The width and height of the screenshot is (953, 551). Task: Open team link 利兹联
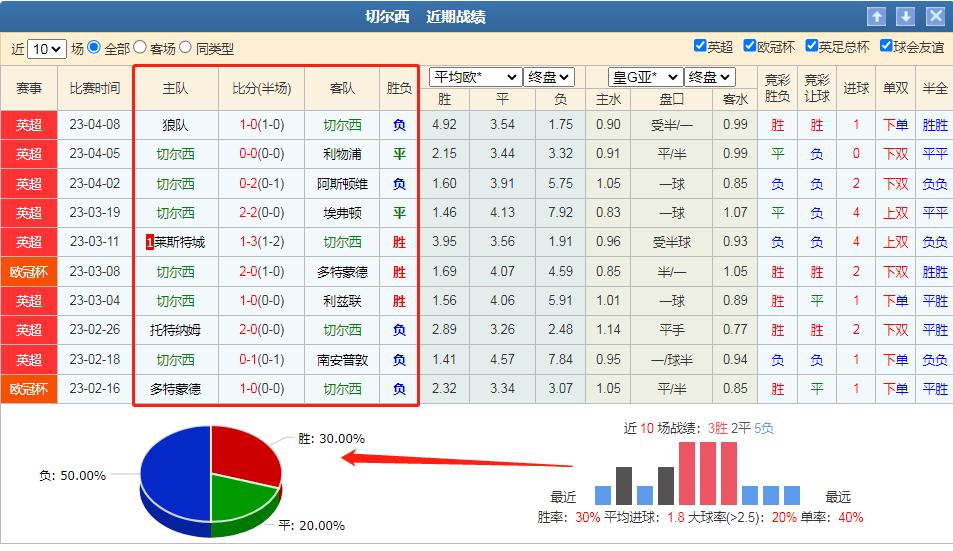pyautogui.click(x=342, y=301)
